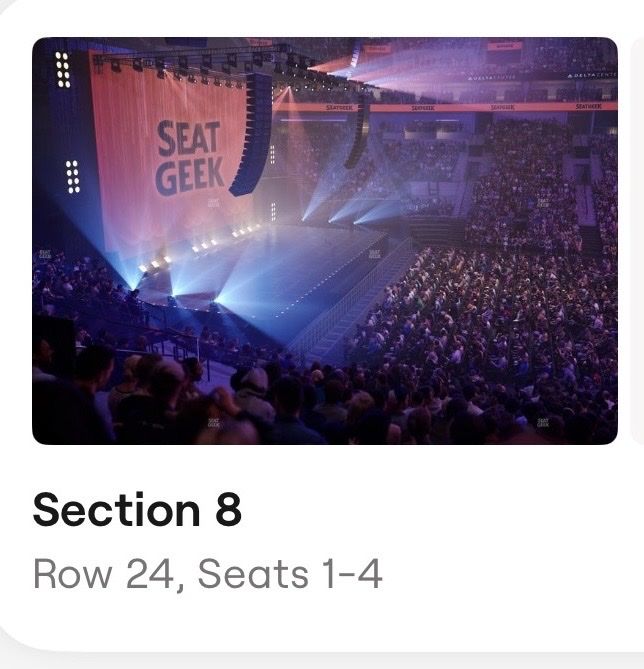The image size is (644, 669).
Task: Select the "Section 8" heading
Action: pyautogui.click(x=137, y=510)
